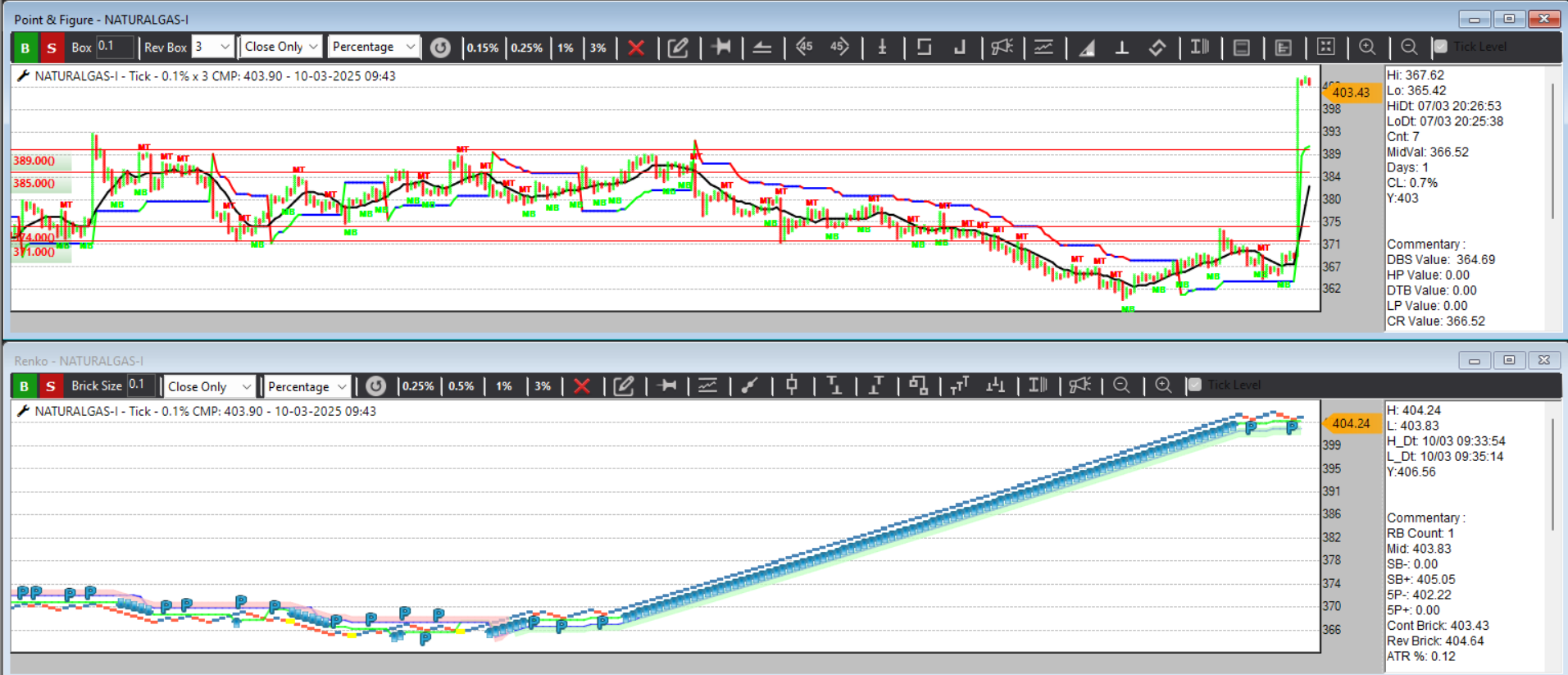Click the horizontal count tool icon in Renko toolbar
The image size is (1568, 675).
tap(667, 385)
